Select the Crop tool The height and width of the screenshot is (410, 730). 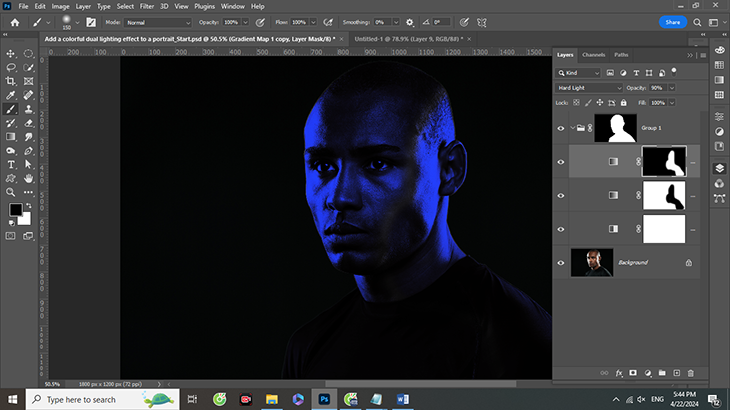point(11,82)
